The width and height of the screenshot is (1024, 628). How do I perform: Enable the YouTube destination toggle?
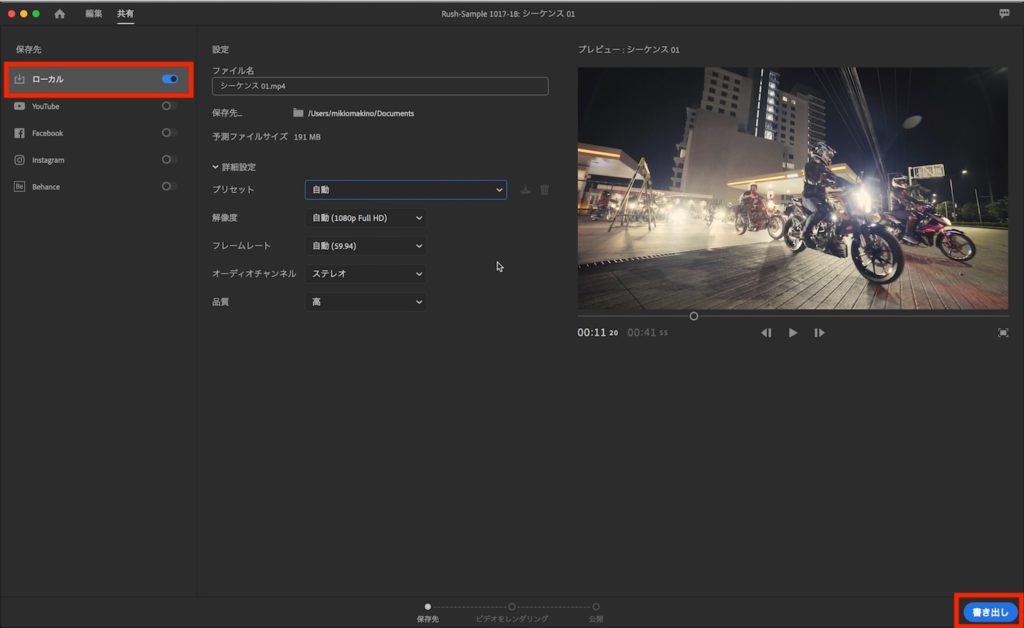tap(170, 106)
